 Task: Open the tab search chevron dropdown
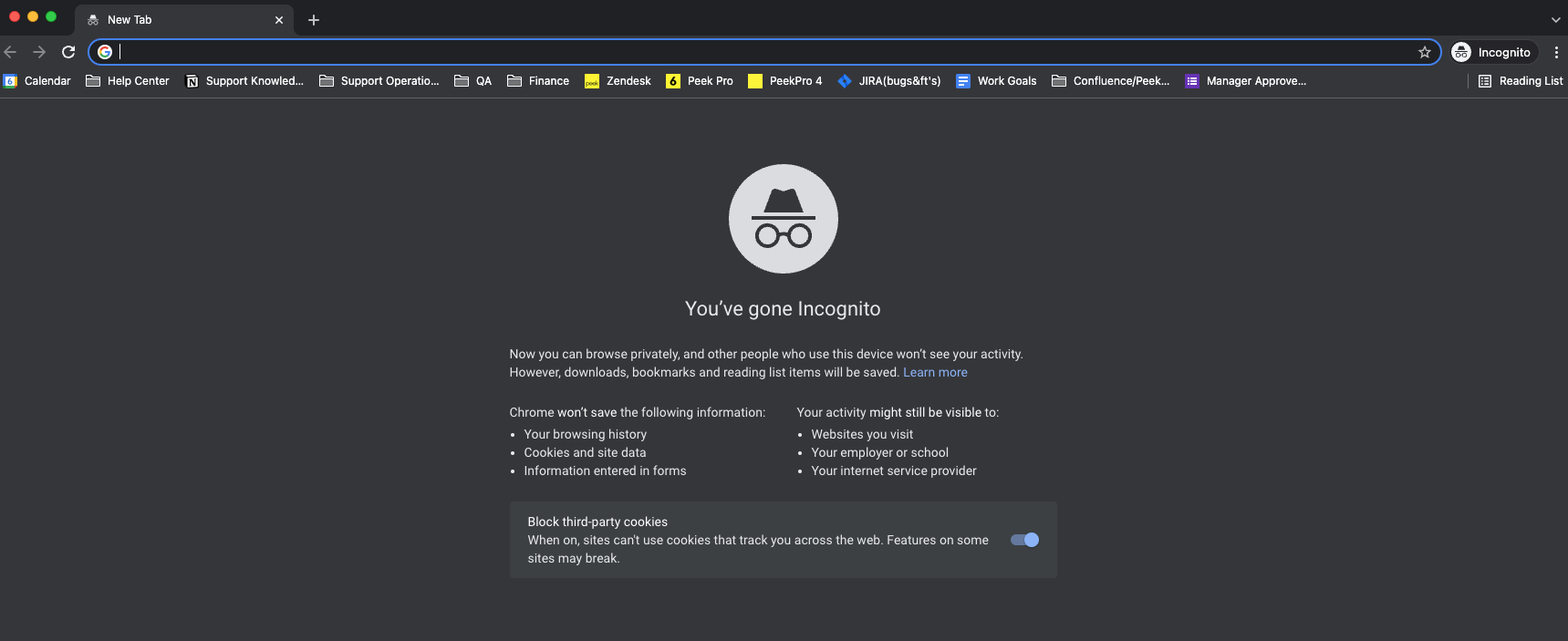tap(1555, 20)
